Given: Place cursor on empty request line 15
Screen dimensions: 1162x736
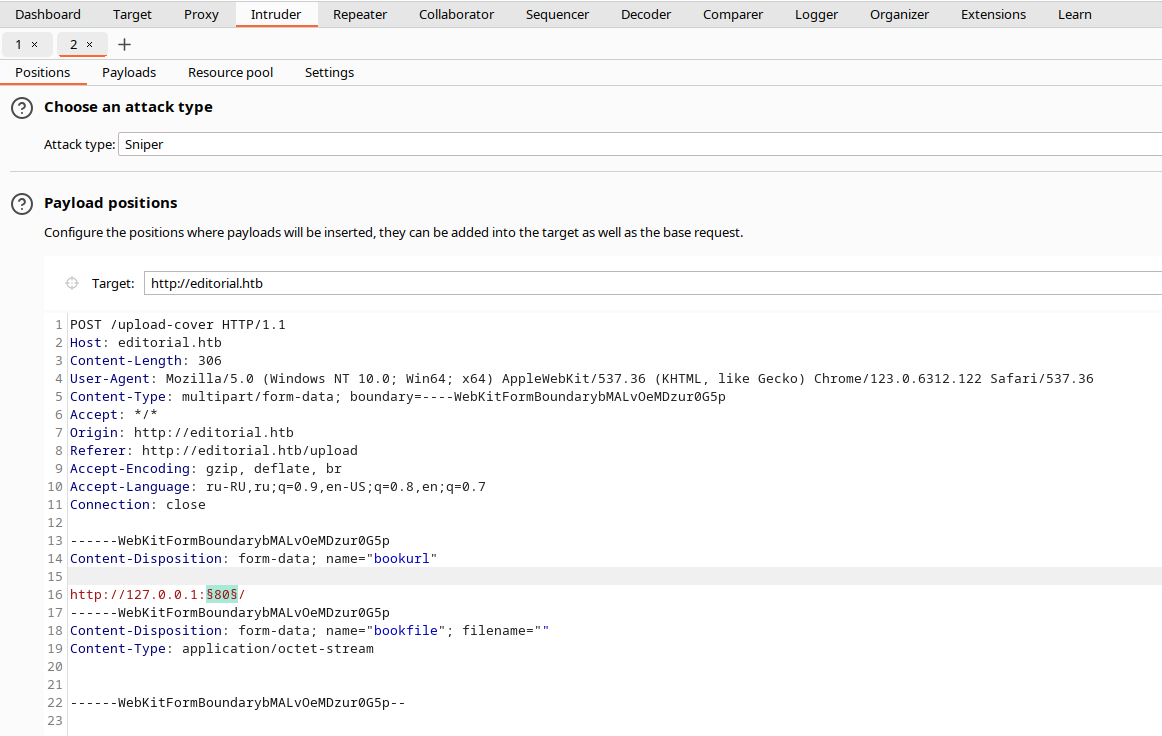Looking at the screenshot, I should (615, 577).
